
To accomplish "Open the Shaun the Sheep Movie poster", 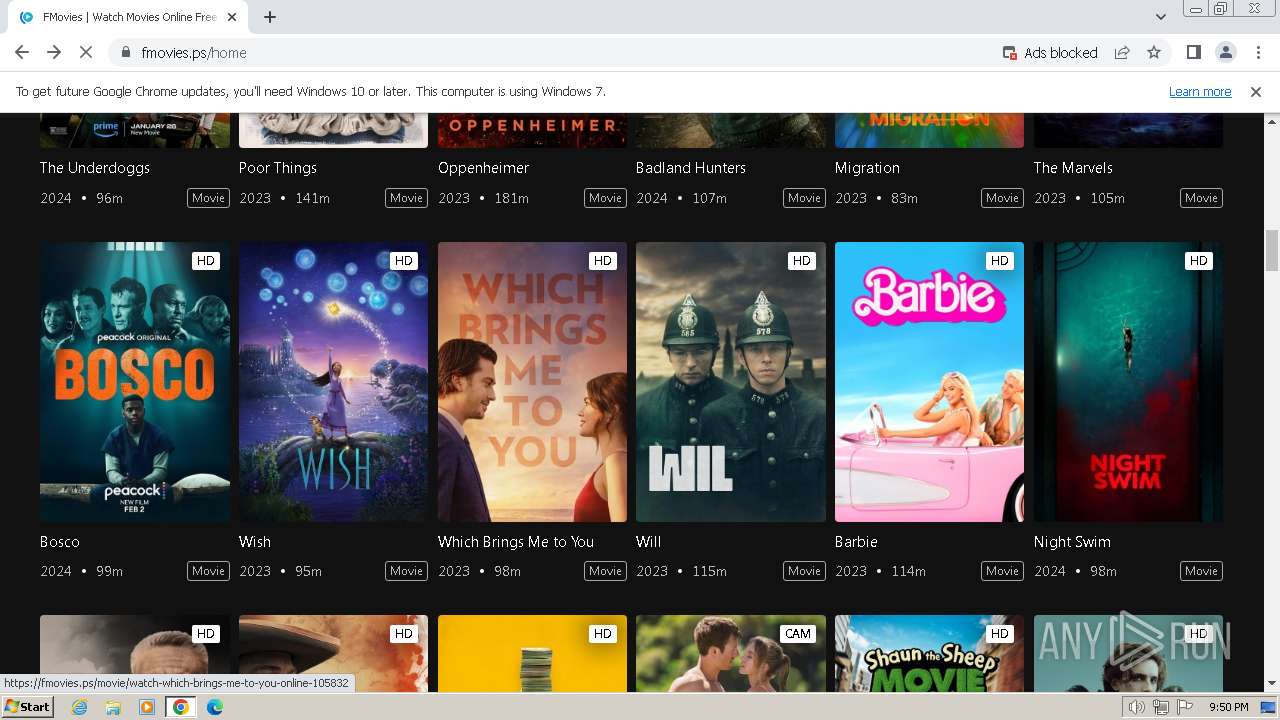I will (929, 653).
